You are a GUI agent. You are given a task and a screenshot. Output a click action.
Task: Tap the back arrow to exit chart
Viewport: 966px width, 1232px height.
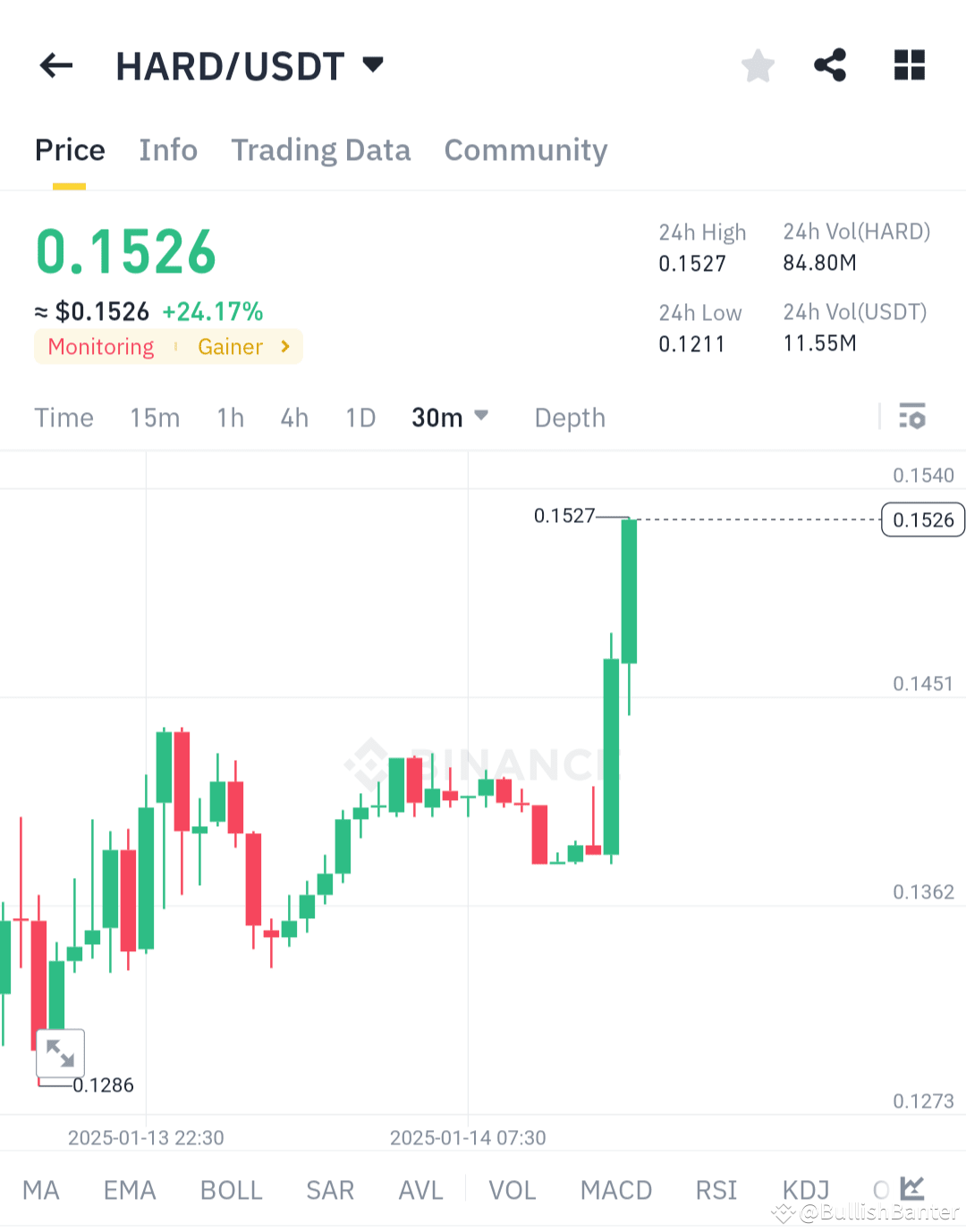pyautogui.click(x=55, y=65)
